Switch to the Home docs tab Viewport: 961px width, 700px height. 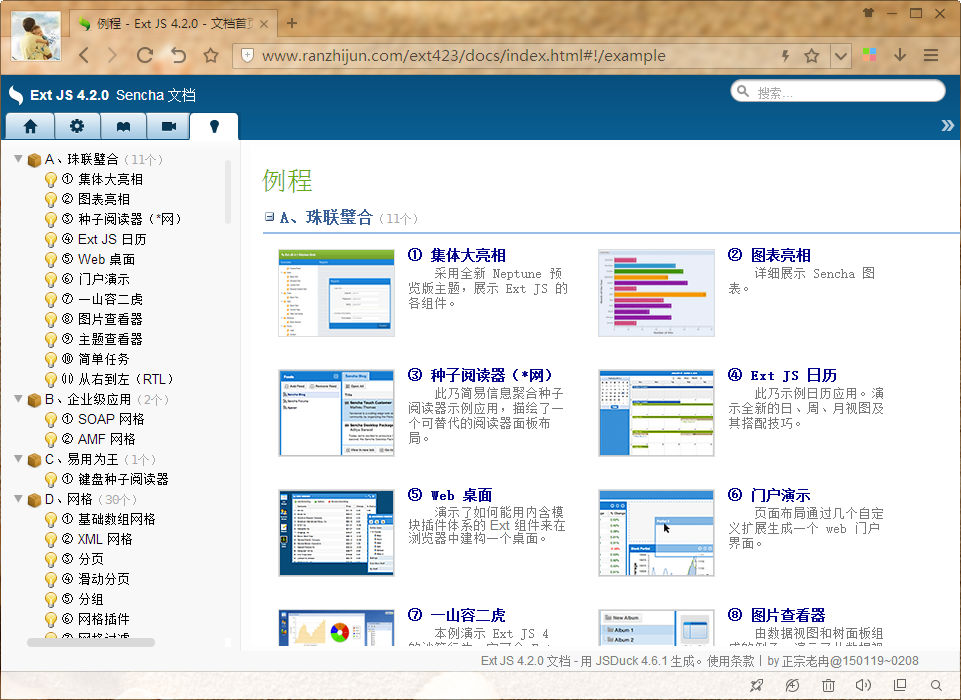[30, 126]
